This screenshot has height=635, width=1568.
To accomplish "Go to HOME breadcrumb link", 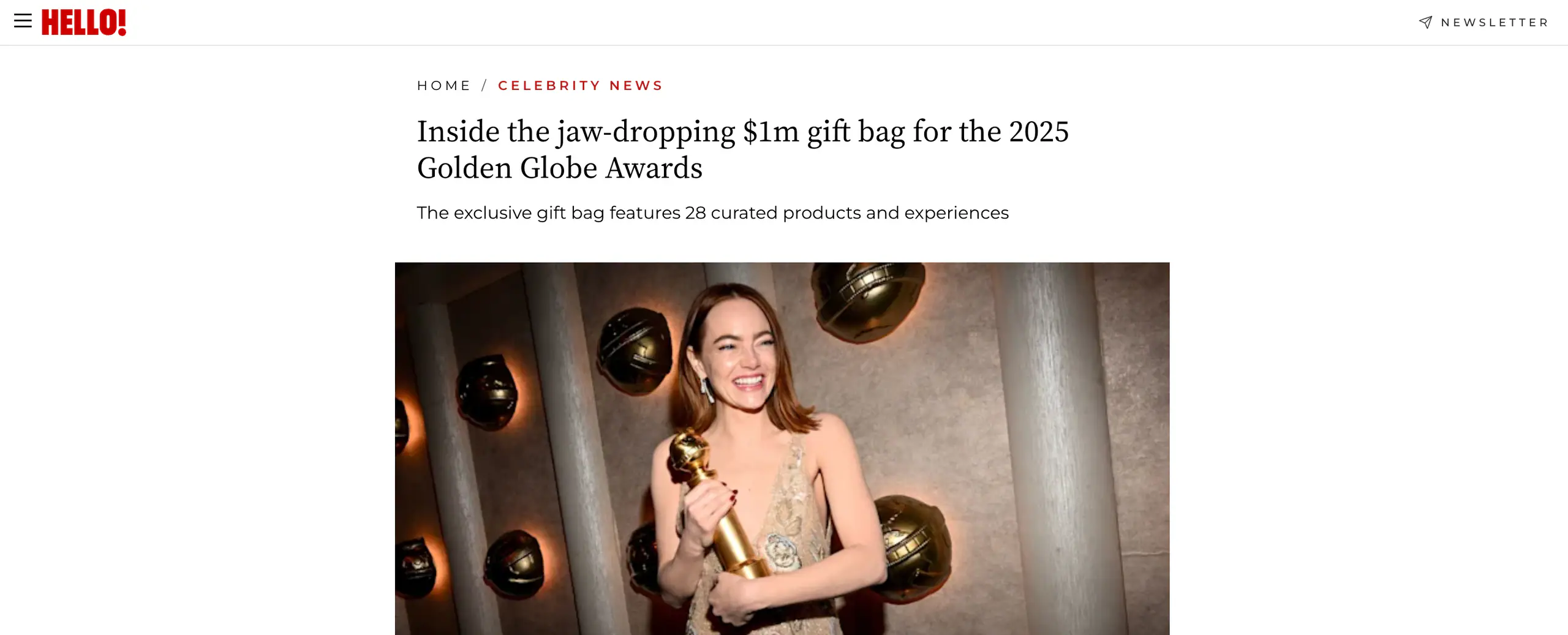I will [443, 86].
